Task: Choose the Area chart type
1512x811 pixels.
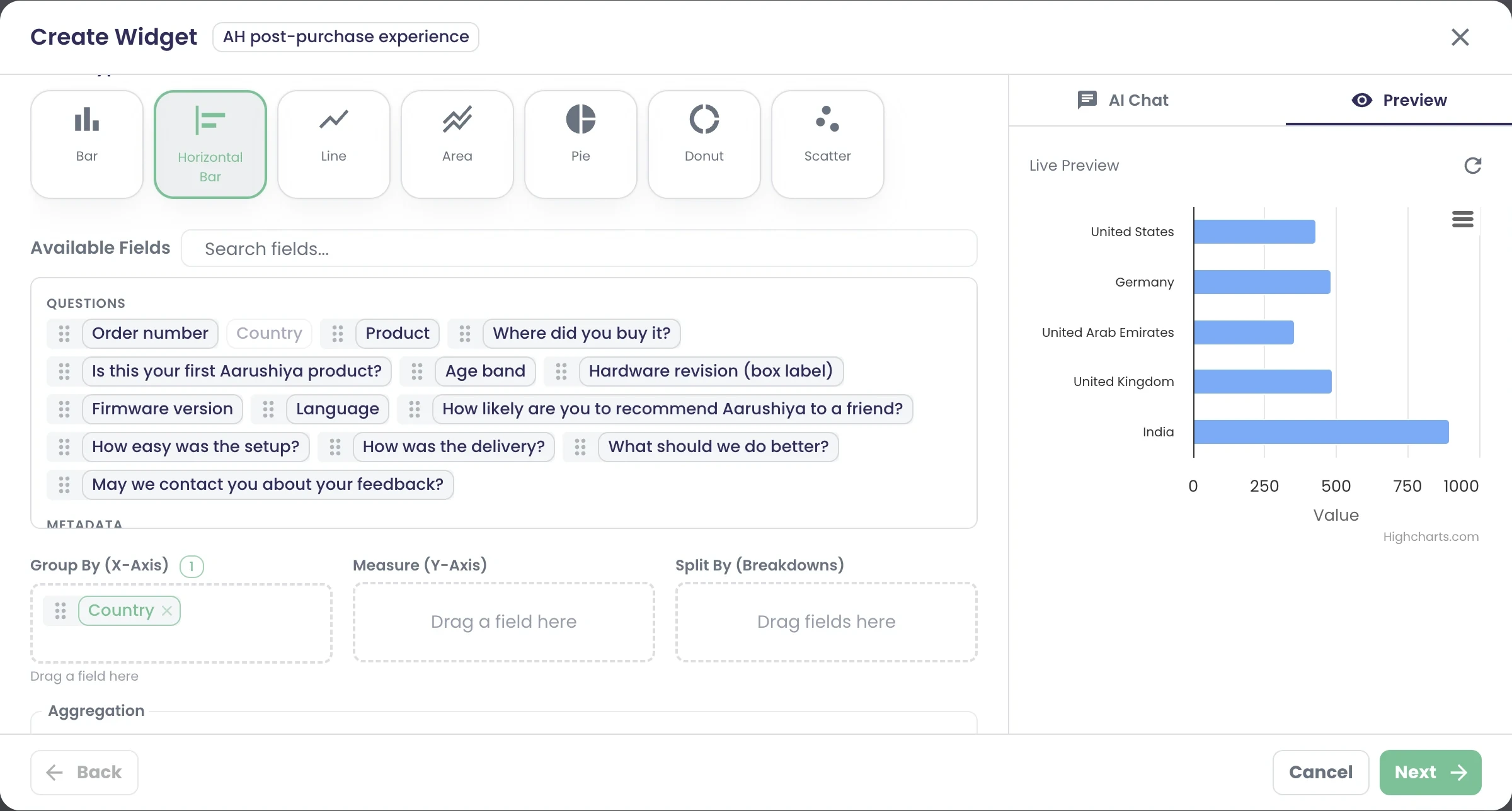Action: [457, 144]
